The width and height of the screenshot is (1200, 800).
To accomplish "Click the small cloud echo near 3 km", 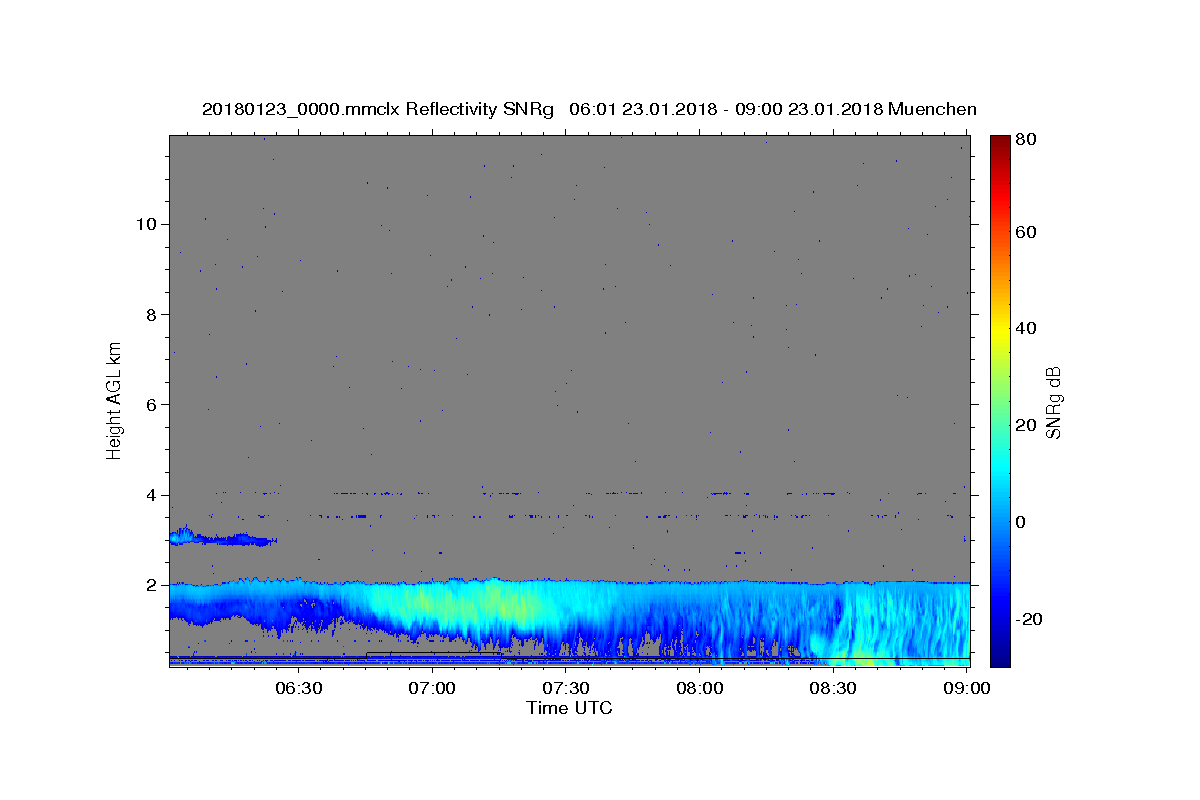I will [x=221, y=538].
